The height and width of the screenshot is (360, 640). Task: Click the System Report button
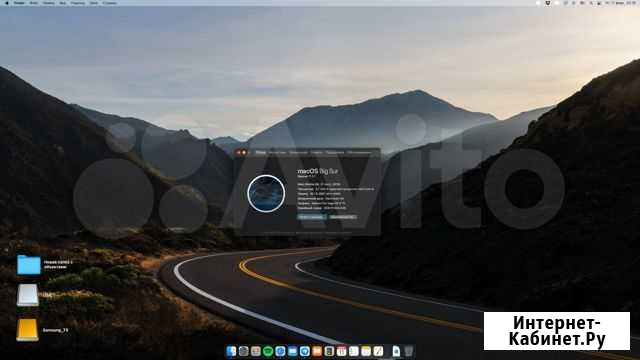point(311,217)
